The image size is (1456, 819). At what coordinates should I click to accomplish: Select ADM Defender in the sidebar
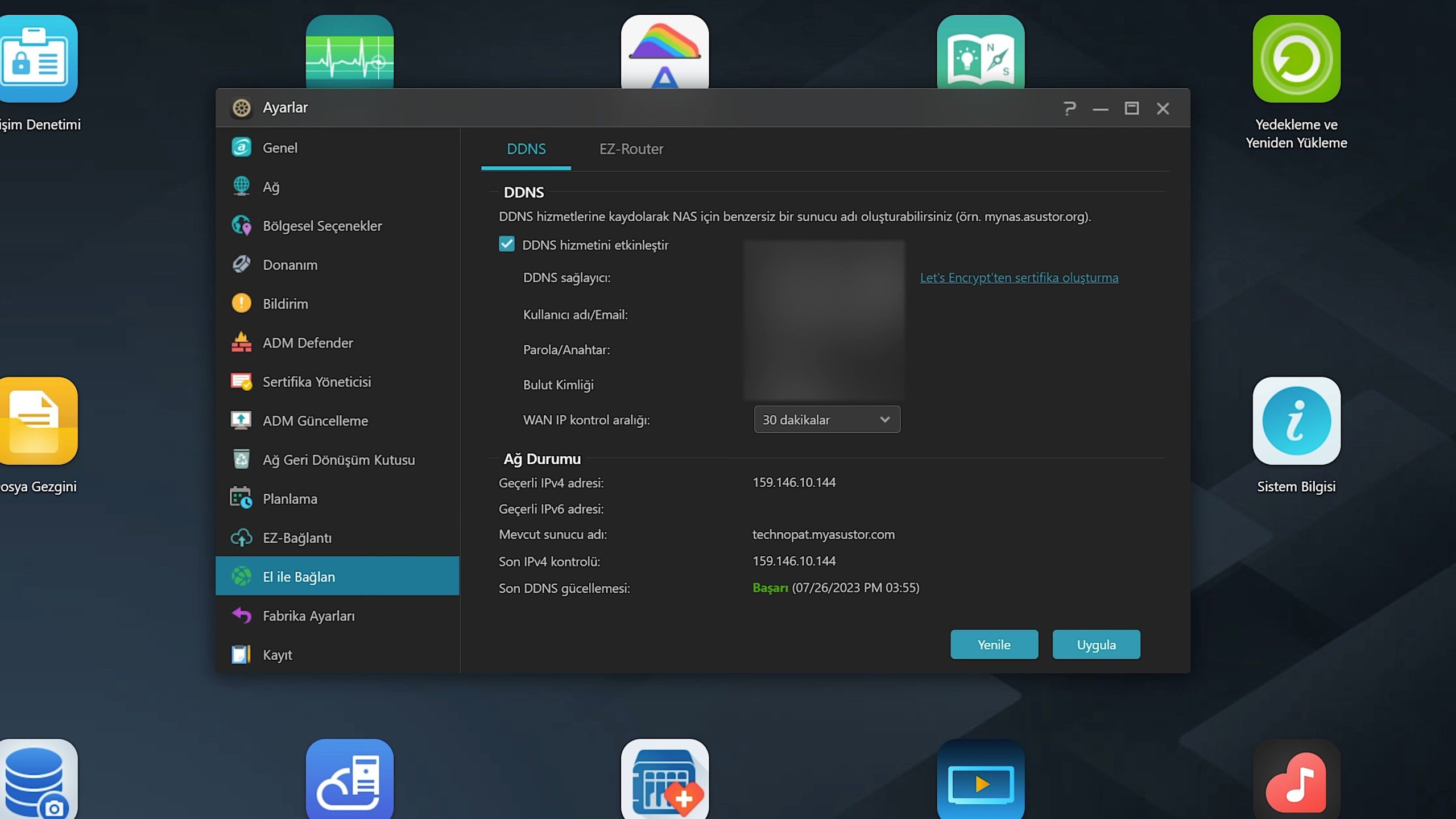click(308, 343)
